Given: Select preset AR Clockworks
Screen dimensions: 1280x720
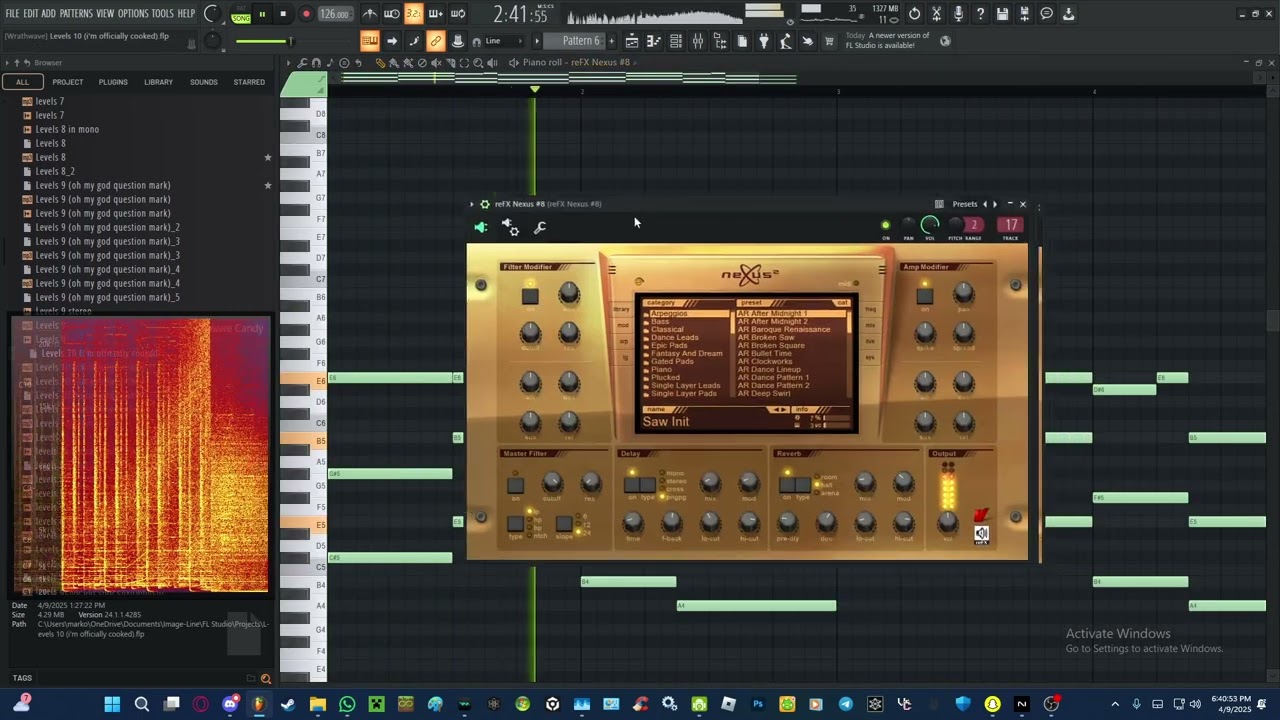Looking at the screenshot, I should 765,362.
